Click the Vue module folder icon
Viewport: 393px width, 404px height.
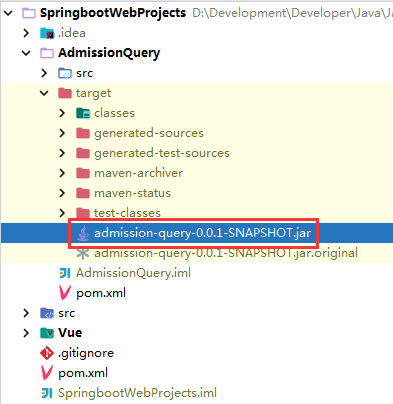pyautogui.click(x=47, y=333)
